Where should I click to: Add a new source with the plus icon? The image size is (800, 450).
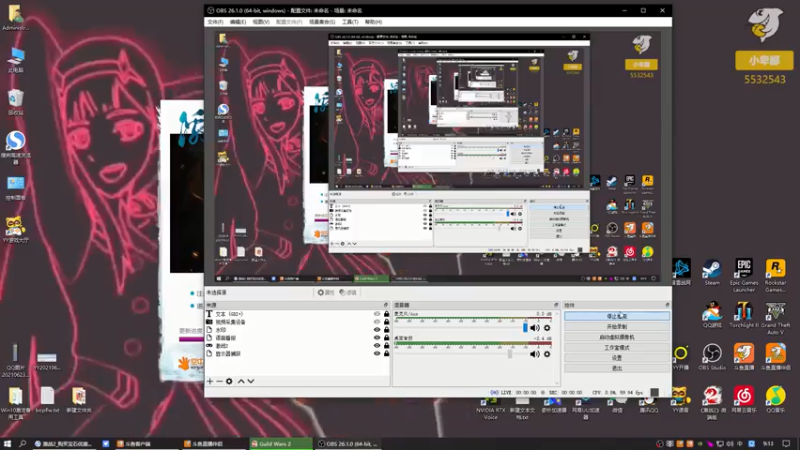click(210, 381)
